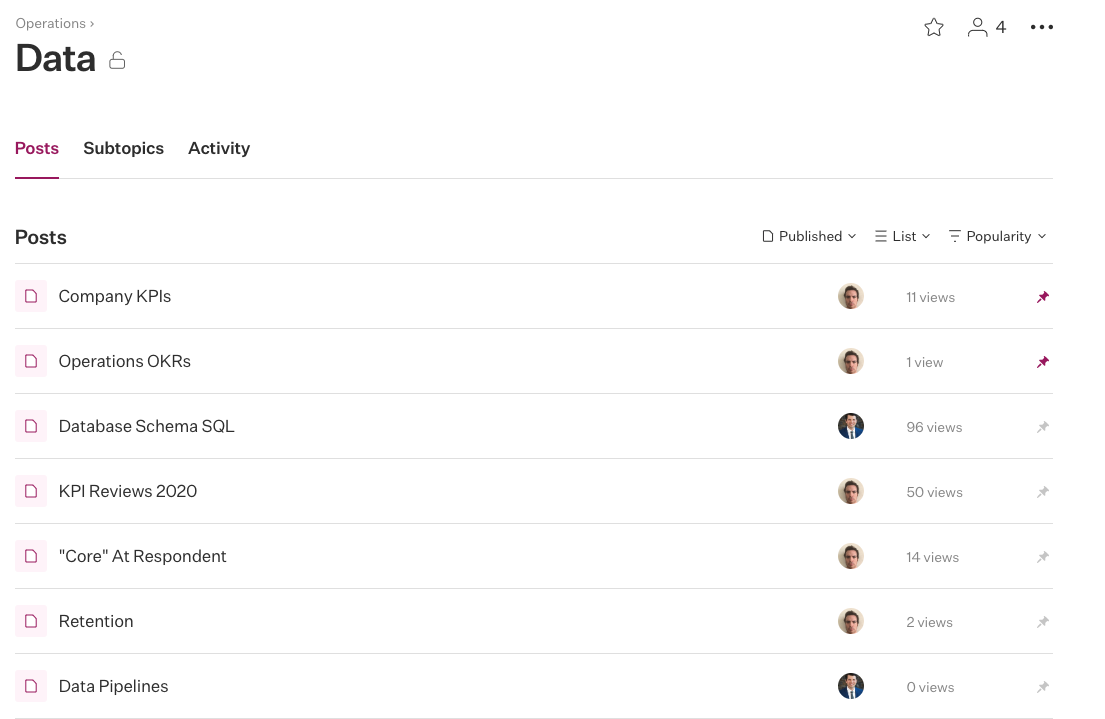This screenshot has width=1105, height=719.
Task: Click the document icon for Company KPIs
Action: click(31, 296)
